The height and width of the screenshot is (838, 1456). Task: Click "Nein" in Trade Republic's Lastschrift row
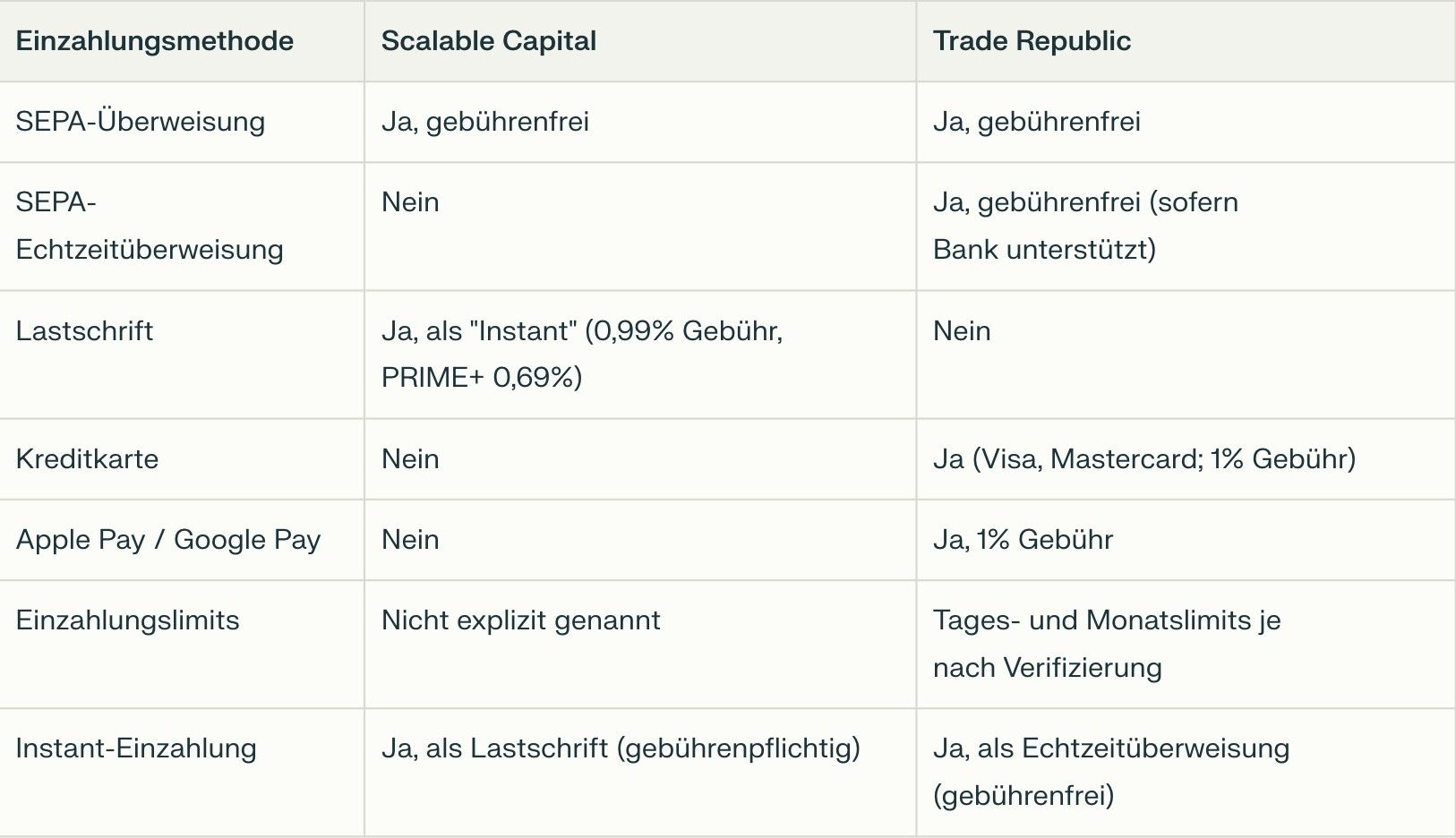coord(962,331)
